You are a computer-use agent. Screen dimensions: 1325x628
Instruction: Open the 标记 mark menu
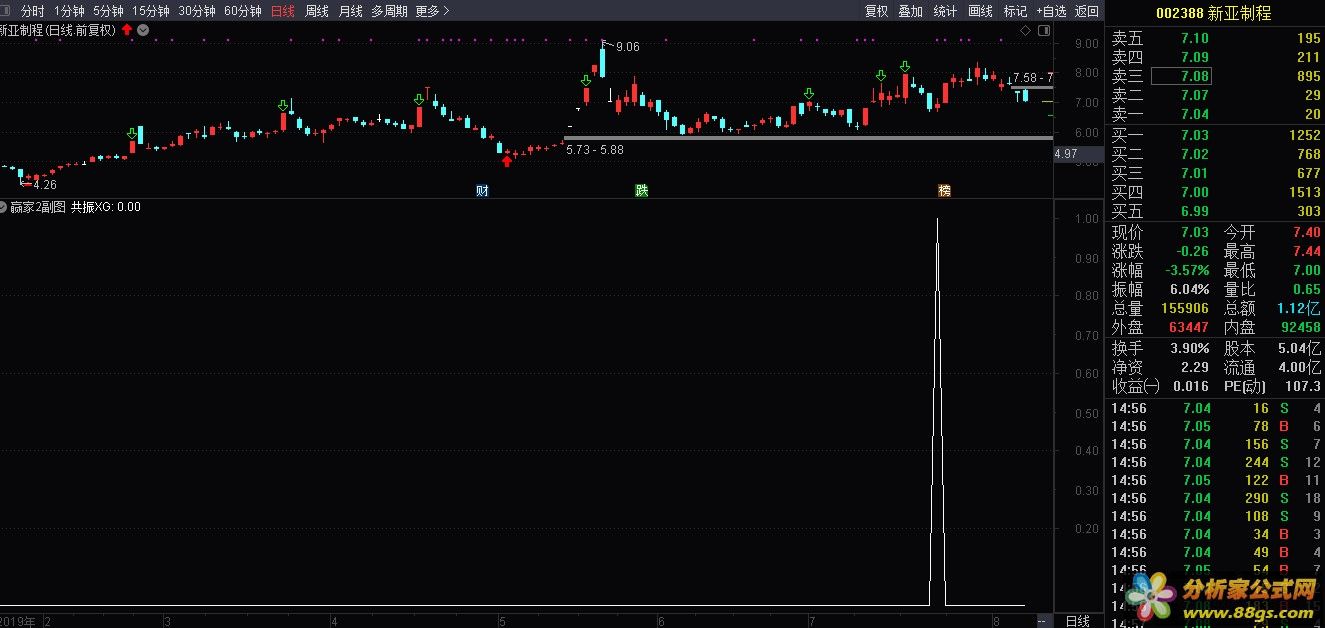[1015, 11]
